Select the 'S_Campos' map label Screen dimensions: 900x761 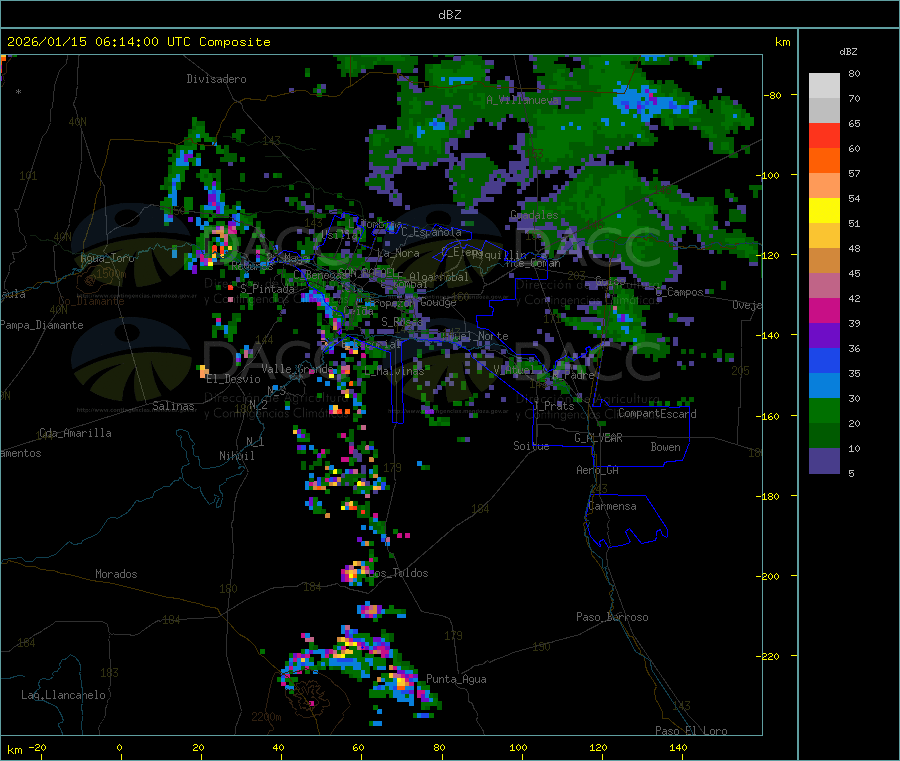(x=680, y=292)
